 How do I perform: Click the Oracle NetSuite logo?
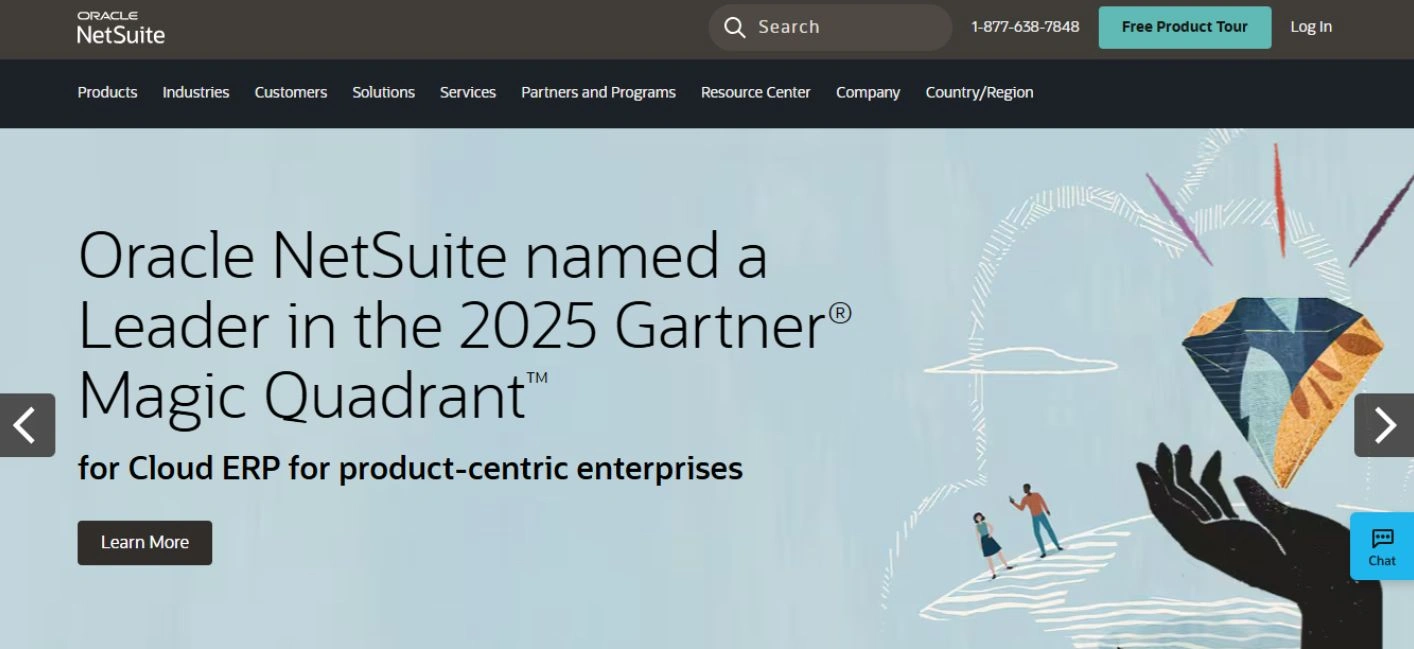click(120, 28)
